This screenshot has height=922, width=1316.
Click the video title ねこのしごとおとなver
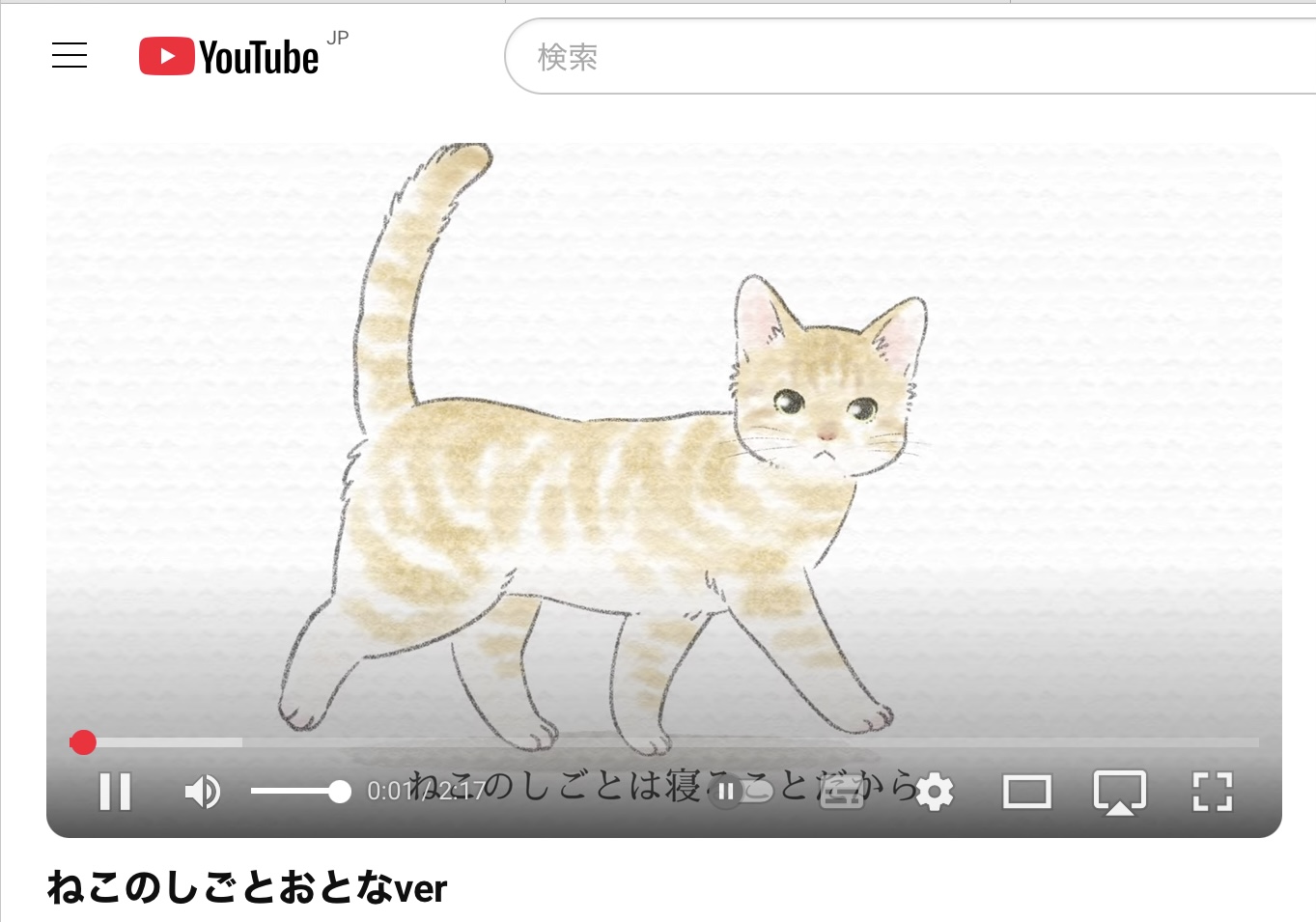(247, 887)
